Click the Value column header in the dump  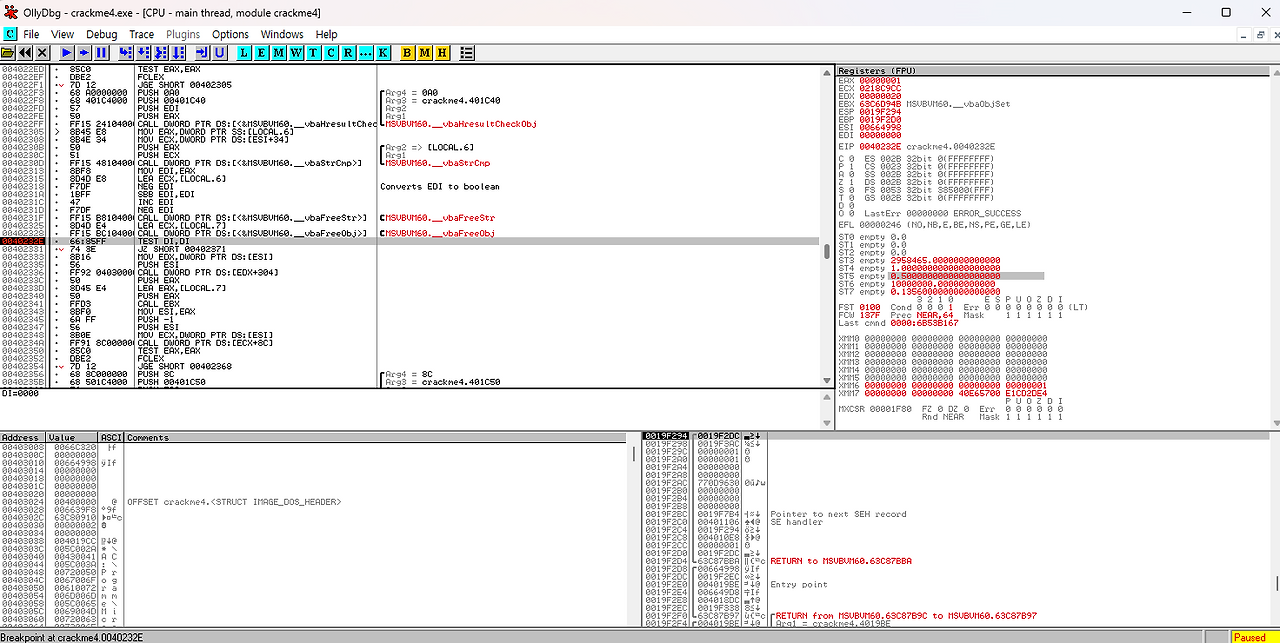click(73, 438)
